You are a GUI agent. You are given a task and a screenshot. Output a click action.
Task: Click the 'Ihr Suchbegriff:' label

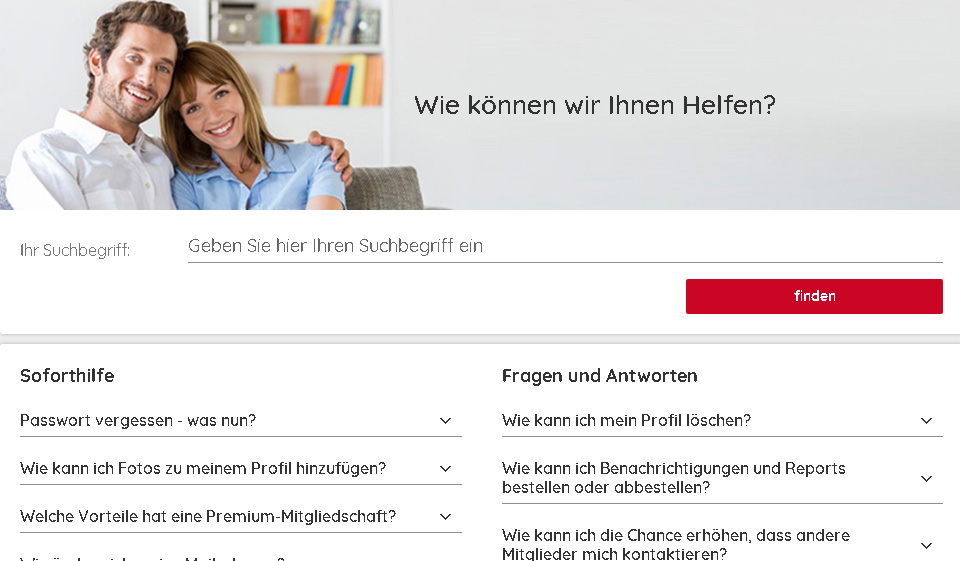pos(75,250)
